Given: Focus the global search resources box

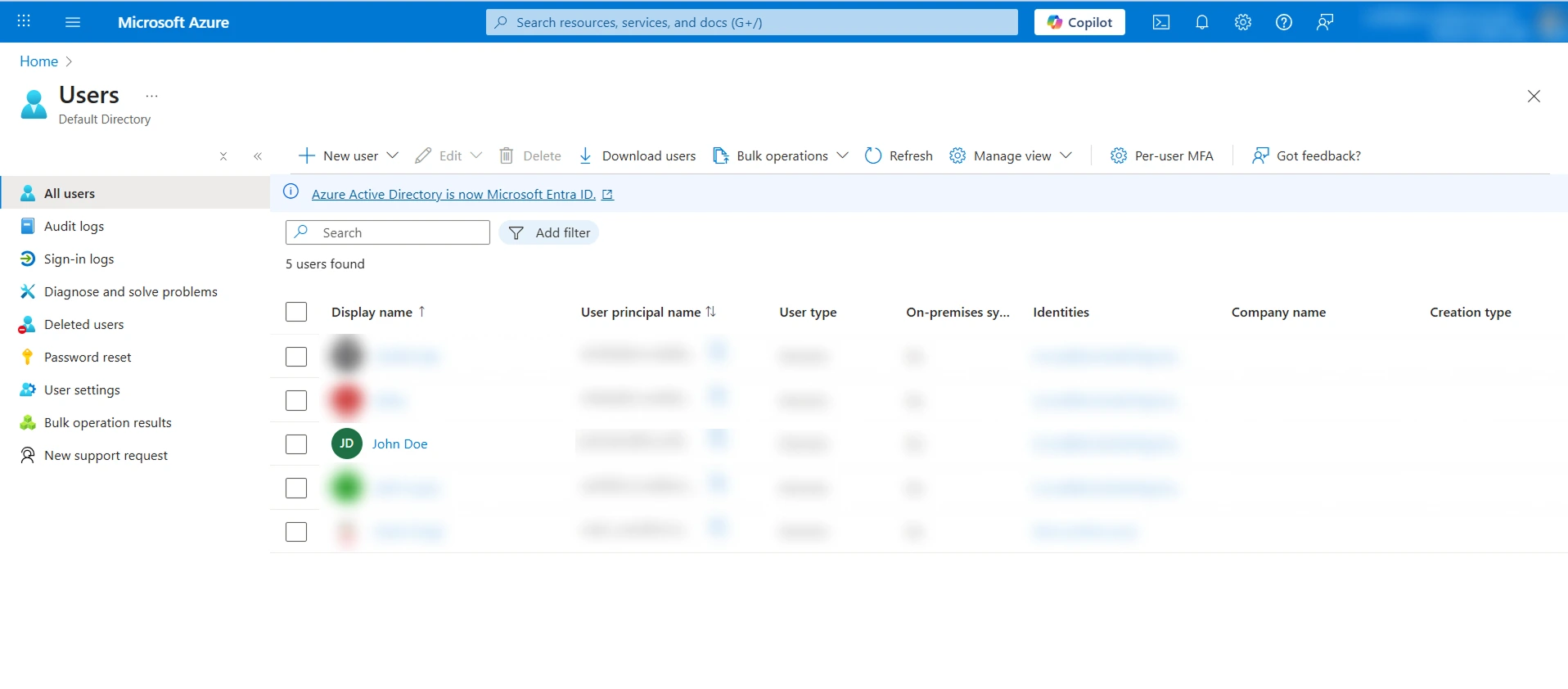Looking at the screenshot, I should pyautogui.click(x=751, y=22).
